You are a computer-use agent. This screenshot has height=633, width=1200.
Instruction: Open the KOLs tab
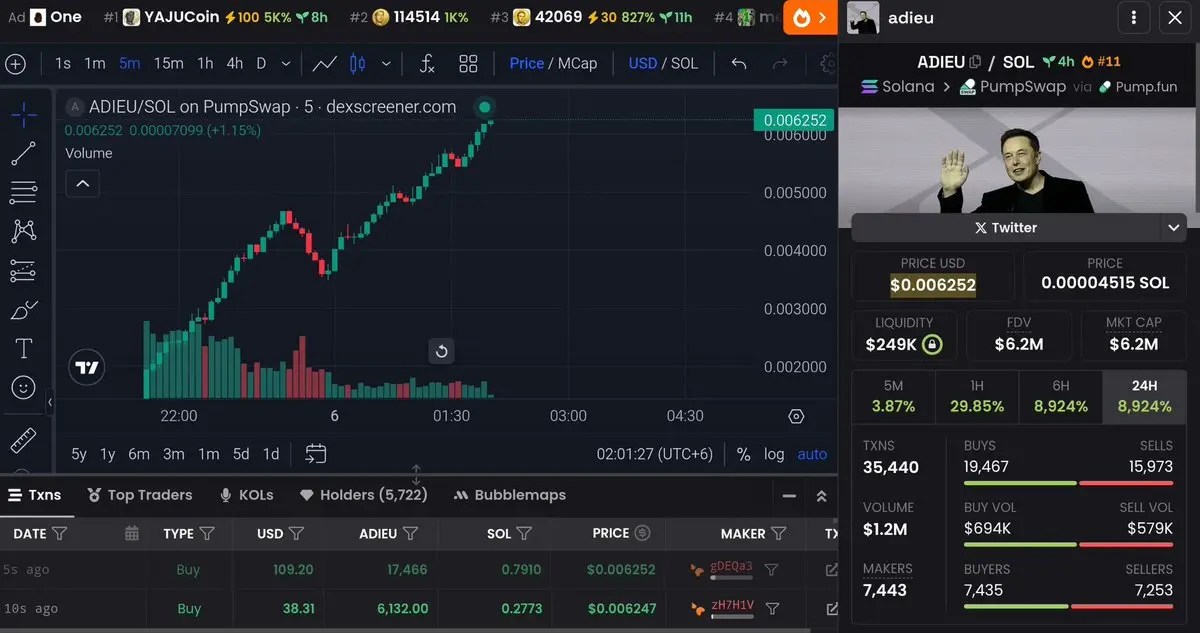[246, 495]
